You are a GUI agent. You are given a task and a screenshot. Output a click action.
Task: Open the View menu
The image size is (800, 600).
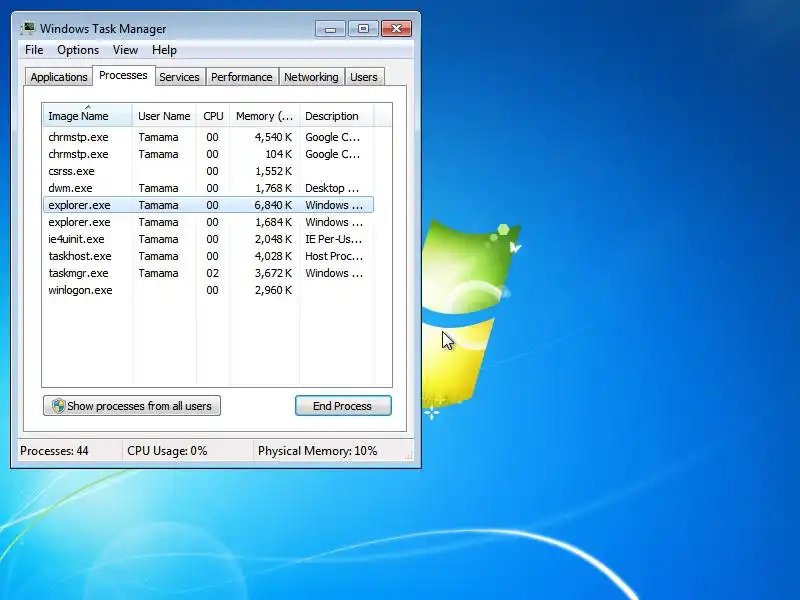point(125,50)
